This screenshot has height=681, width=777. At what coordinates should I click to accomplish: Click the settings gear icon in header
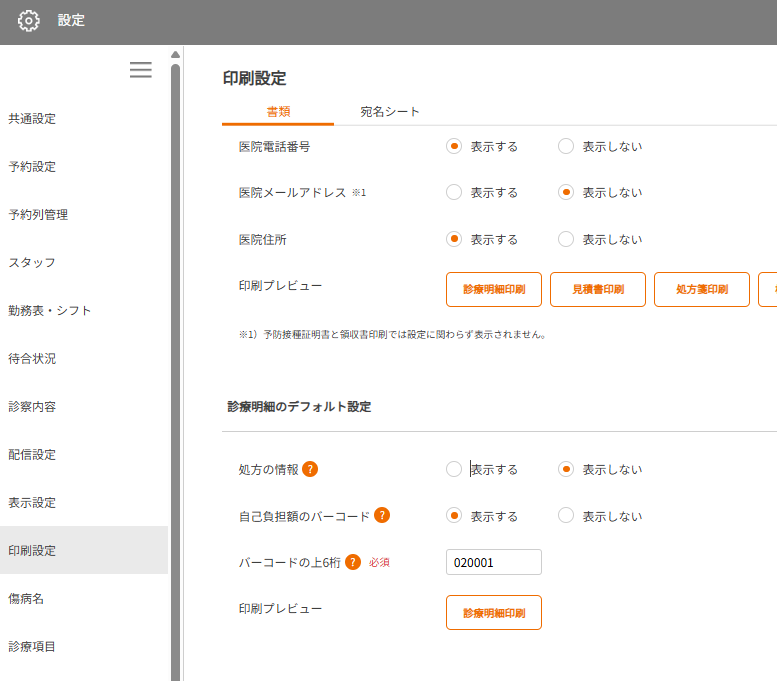tap(29, 21)
